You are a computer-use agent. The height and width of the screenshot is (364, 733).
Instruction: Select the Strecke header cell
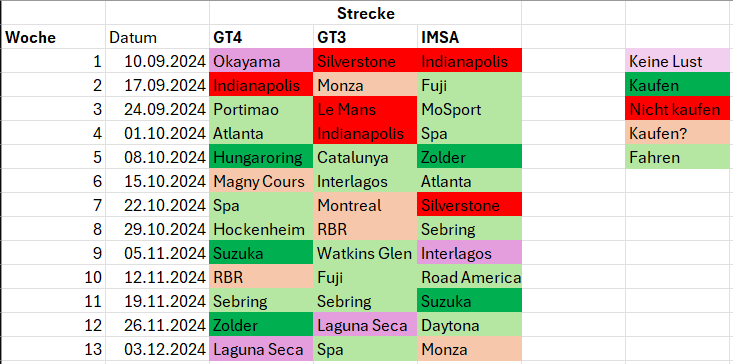[365, 13]
